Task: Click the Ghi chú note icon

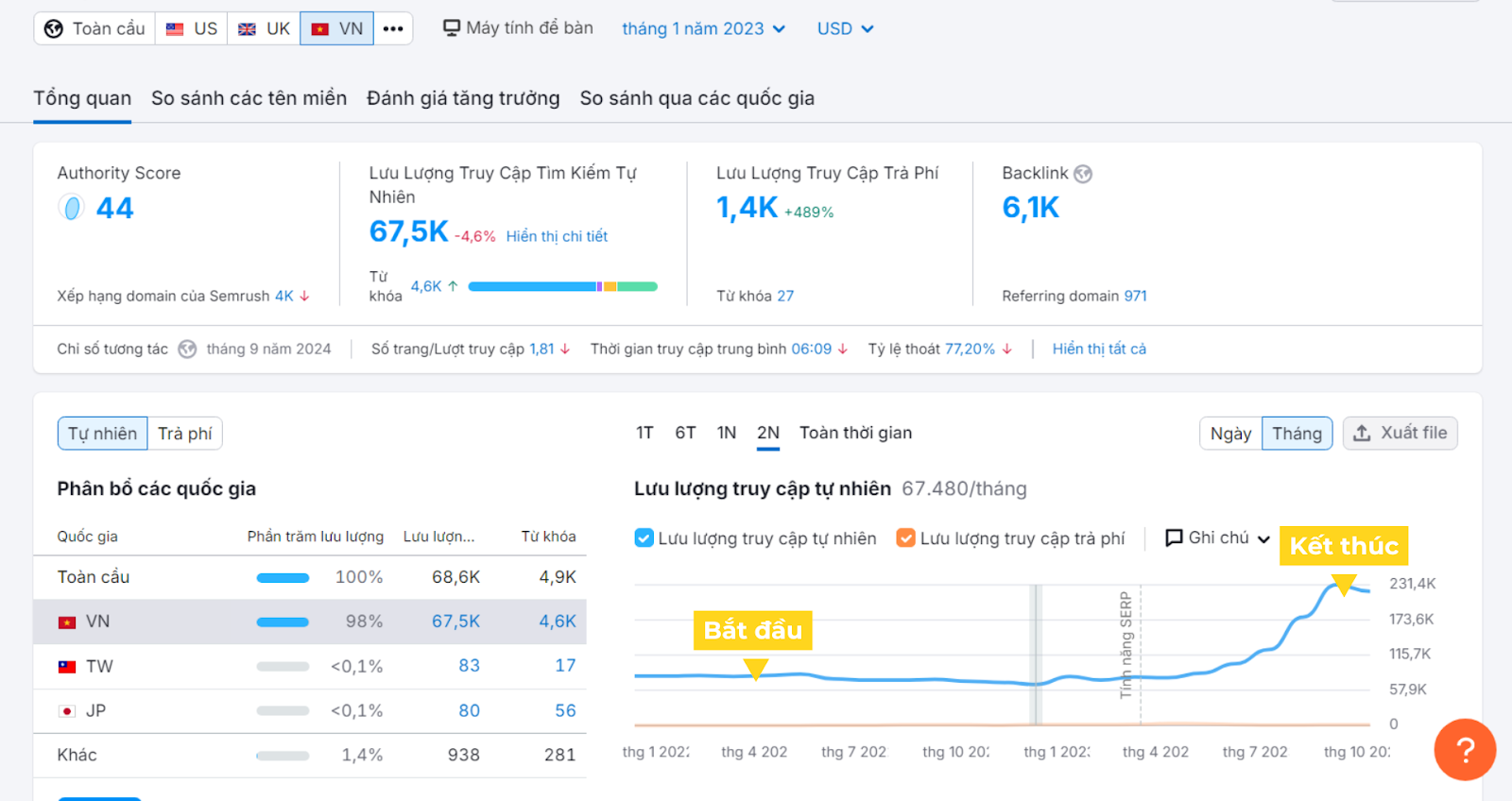Action: [1174, 537]
